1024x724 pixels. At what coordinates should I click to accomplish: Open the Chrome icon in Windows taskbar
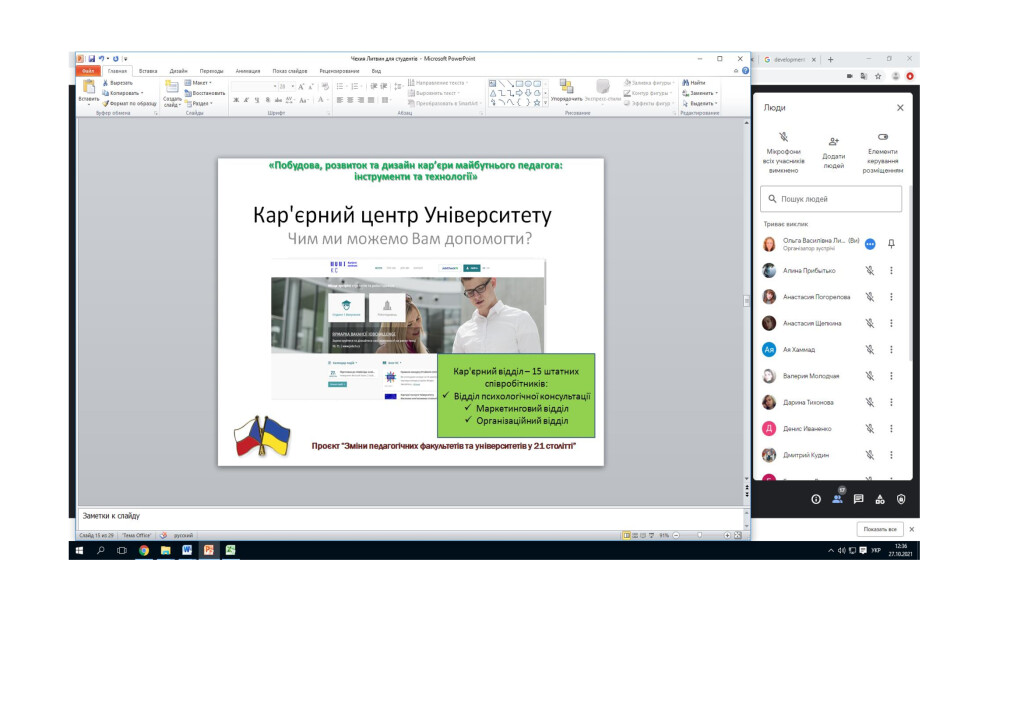[144, 550]
